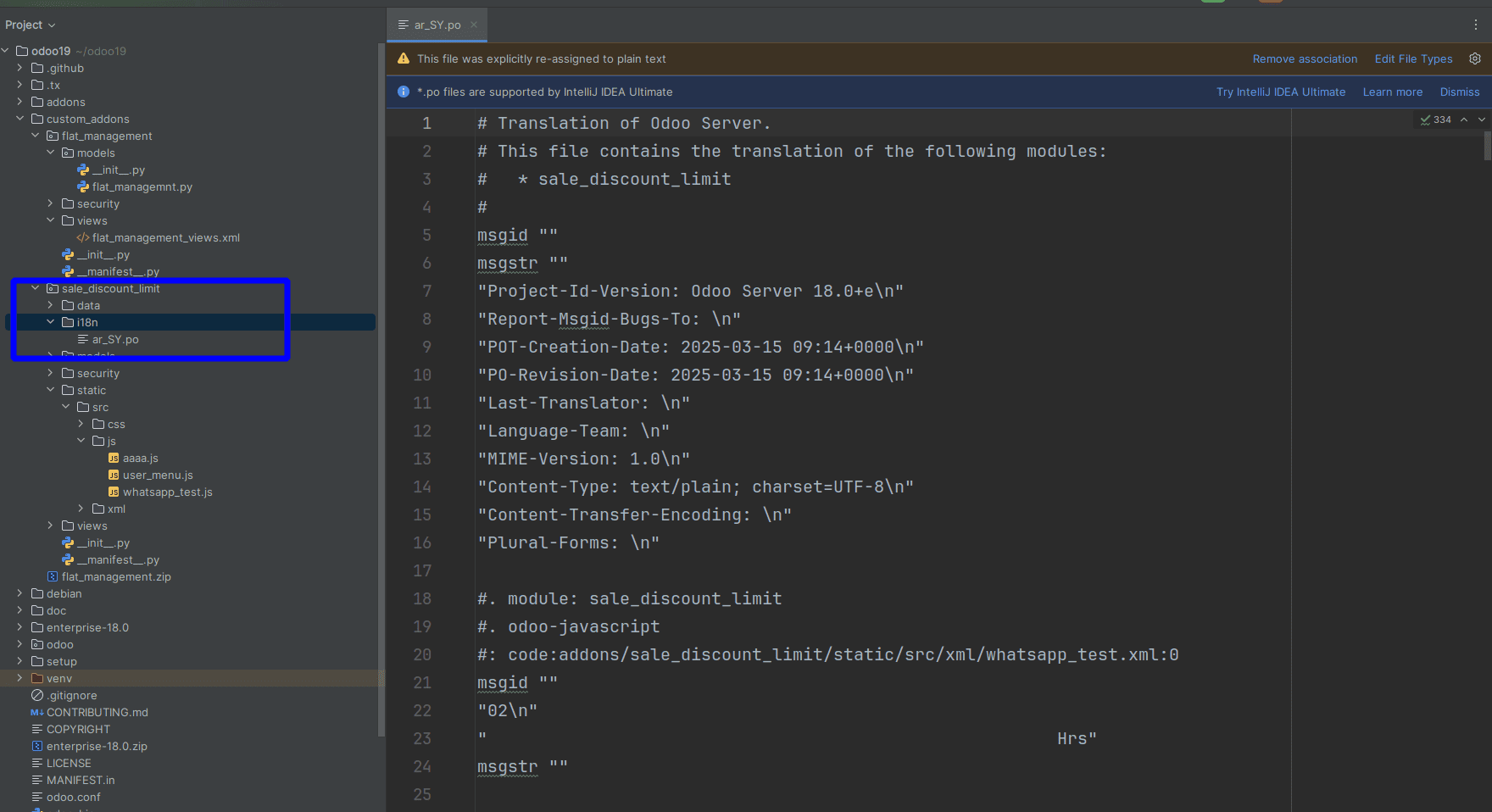Click the MIME-Version line in editor

coord(583,459)
